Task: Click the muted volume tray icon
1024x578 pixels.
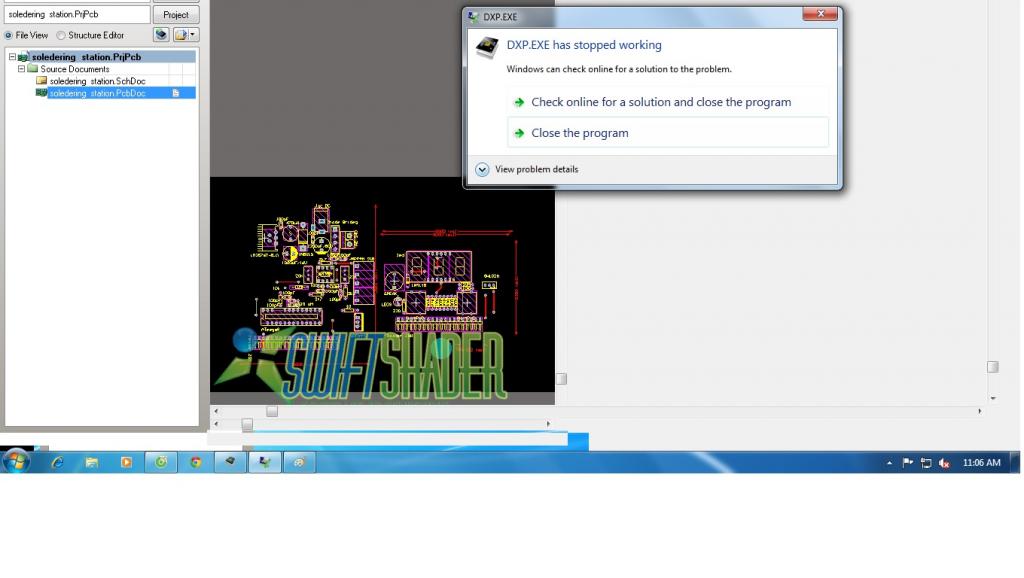Action: pos(944,463)
